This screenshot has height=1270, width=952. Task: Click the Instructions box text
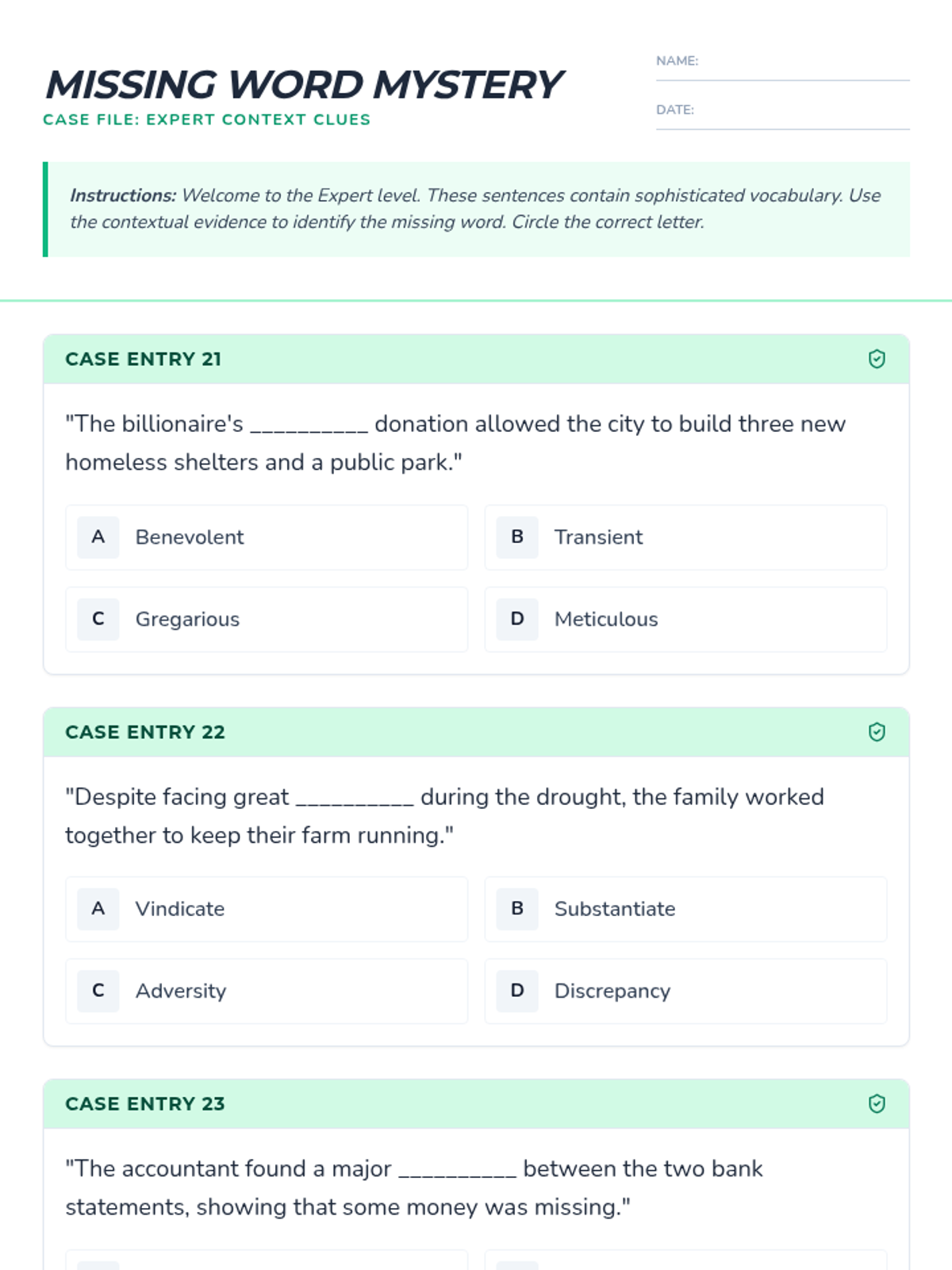pos(476,209)
